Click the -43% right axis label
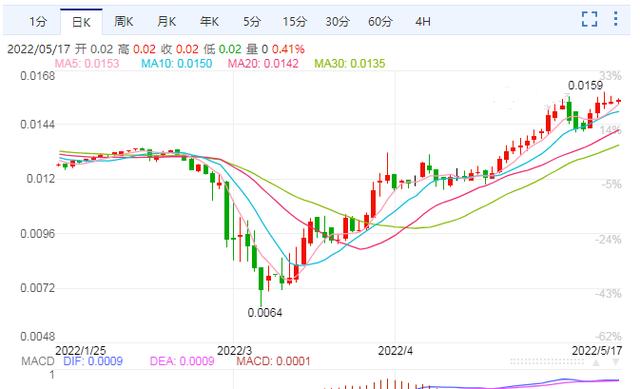 tap(608, 294)
